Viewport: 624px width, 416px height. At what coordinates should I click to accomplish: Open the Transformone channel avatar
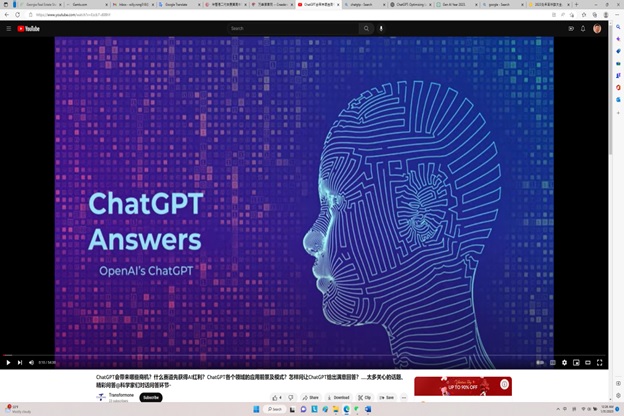101,397
